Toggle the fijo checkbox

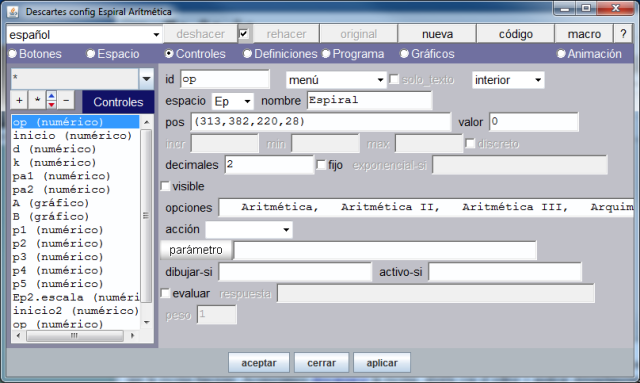pyautogui.click(x=321, y=165)
